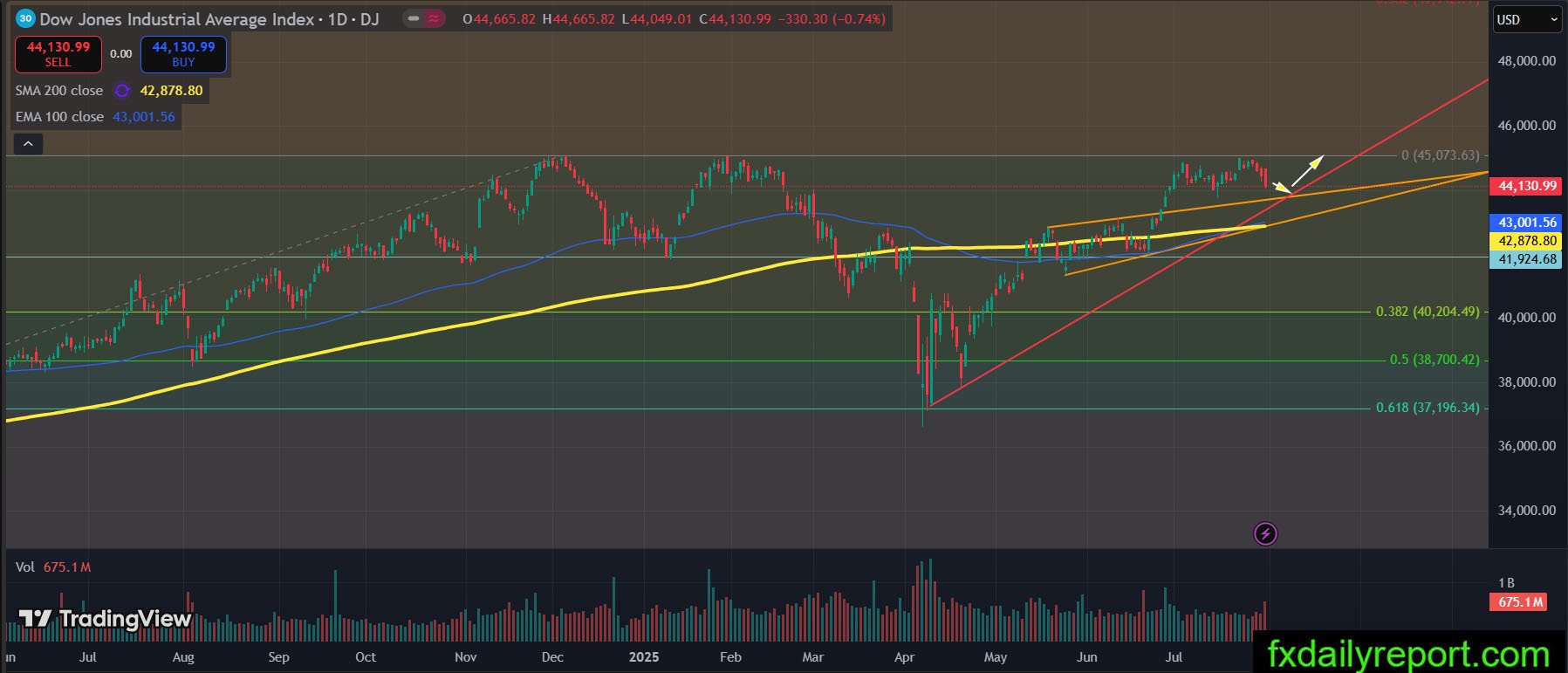The image size is (1568, 673).
Task: Click the Nov label on the time axis
Action: [x=466, y=657]
